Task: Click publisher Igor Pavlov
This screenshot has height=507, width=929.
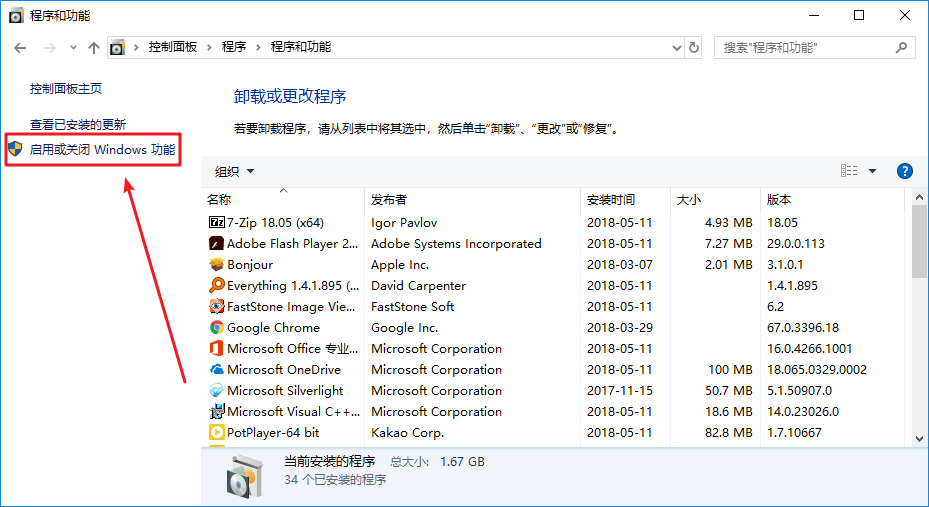Action: pos(404,223)
